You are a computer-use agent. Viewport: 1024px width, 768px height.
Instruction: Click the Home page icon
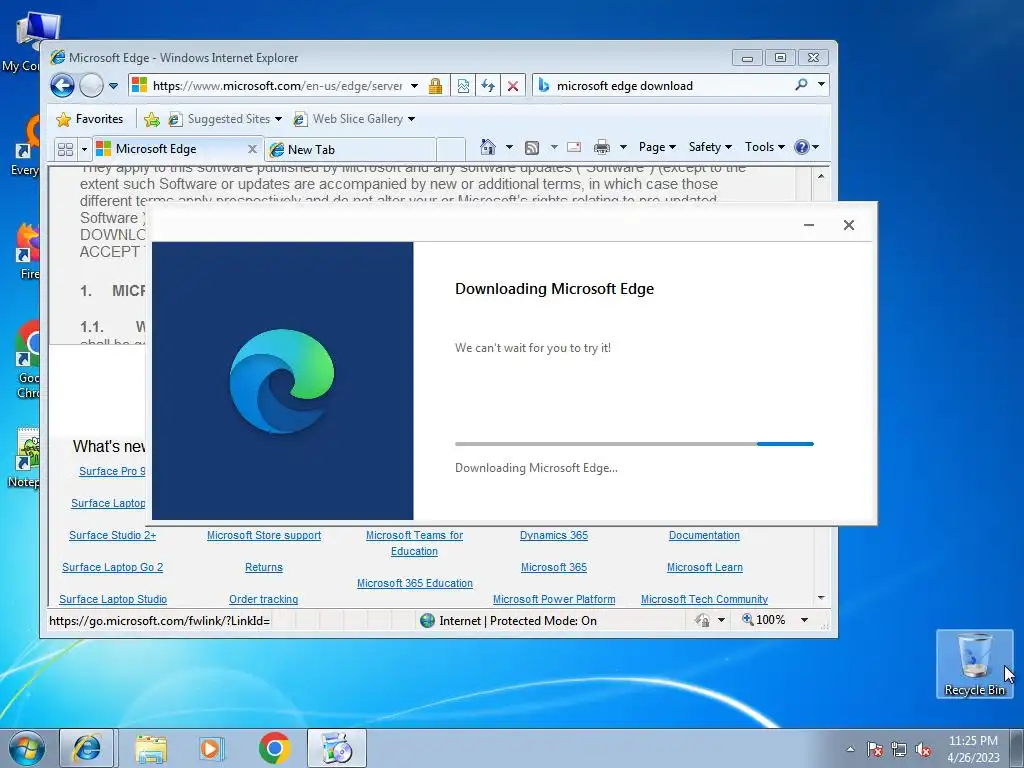[488, 147]
